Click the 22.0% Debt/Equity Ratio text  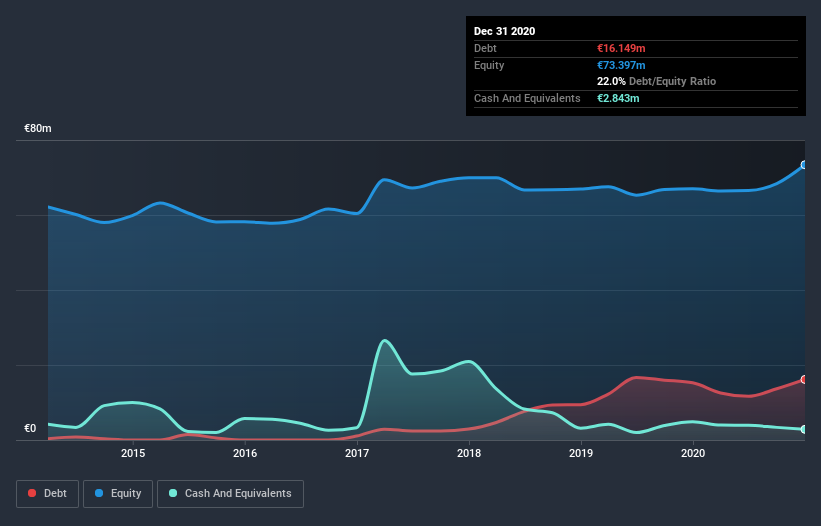click(x=657, y=81)
